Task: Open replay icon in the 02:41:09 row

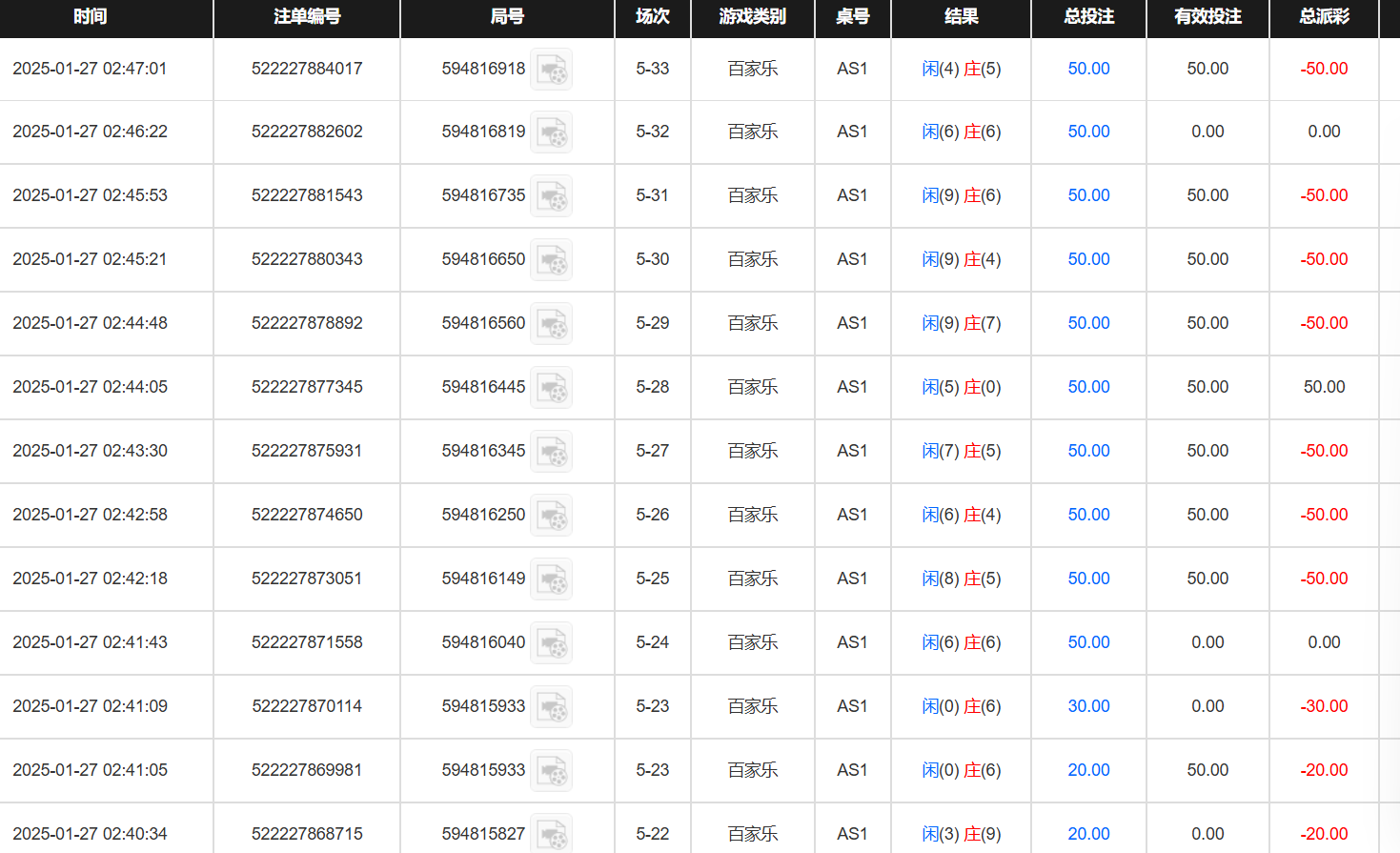Action: pyautogui.click(x=551, y=707)
